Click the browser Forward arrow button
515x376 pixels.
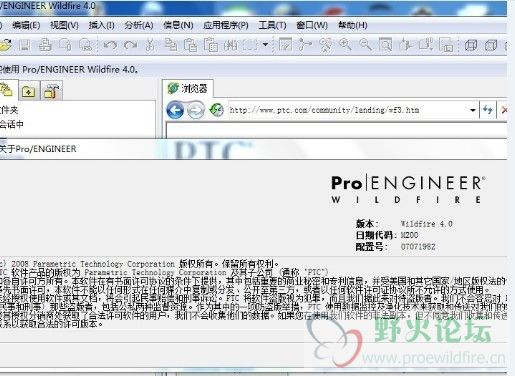click(x=196, y=110)
